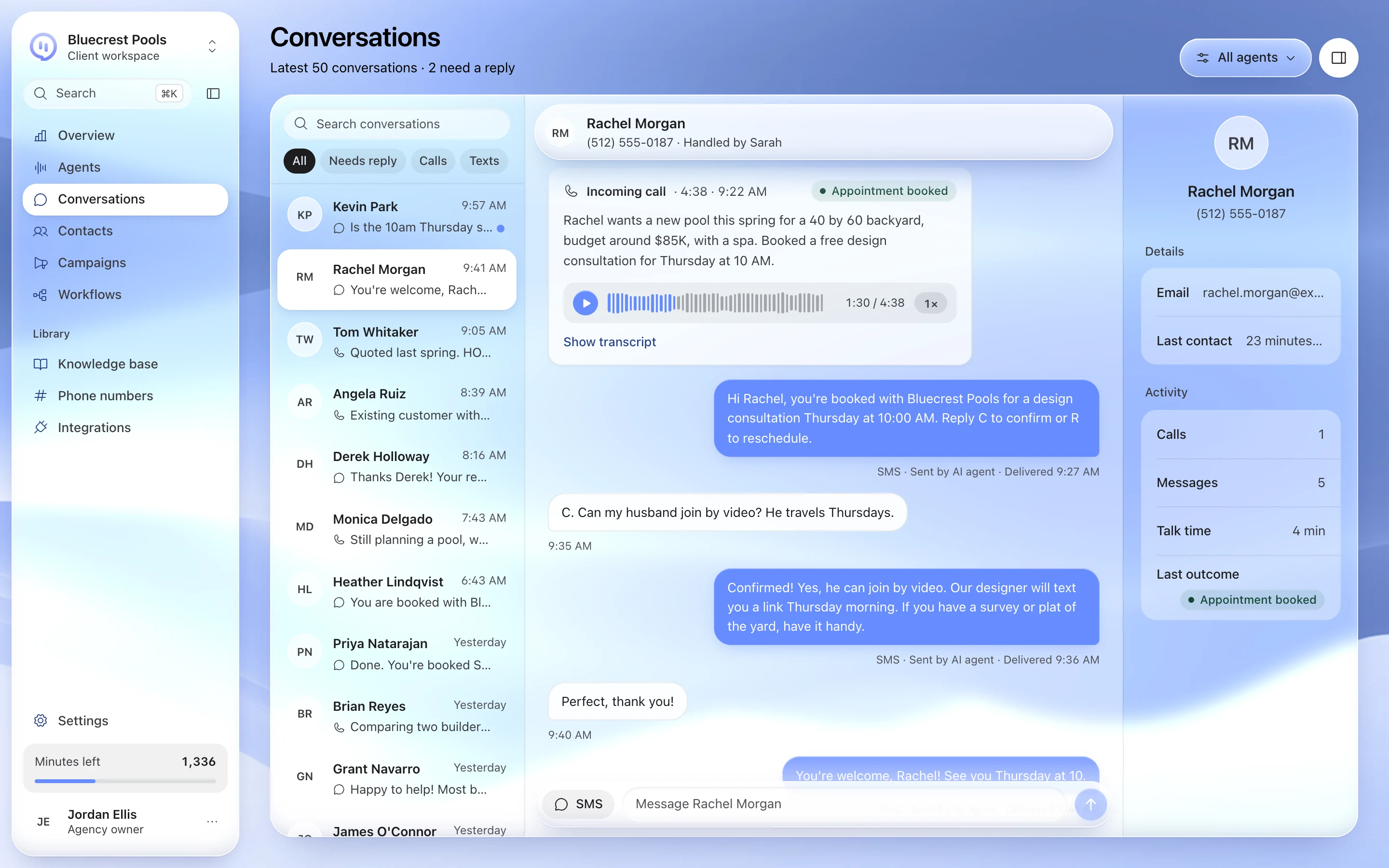Expand the Bluecrest Pools workspace switcher

tap(212, 46)
